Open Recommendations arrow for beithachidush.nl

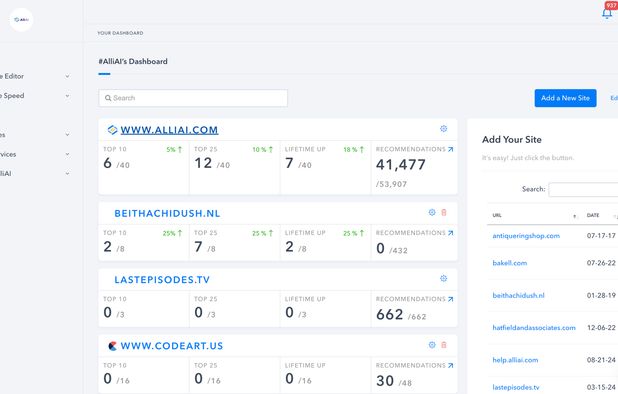point(450,233)
